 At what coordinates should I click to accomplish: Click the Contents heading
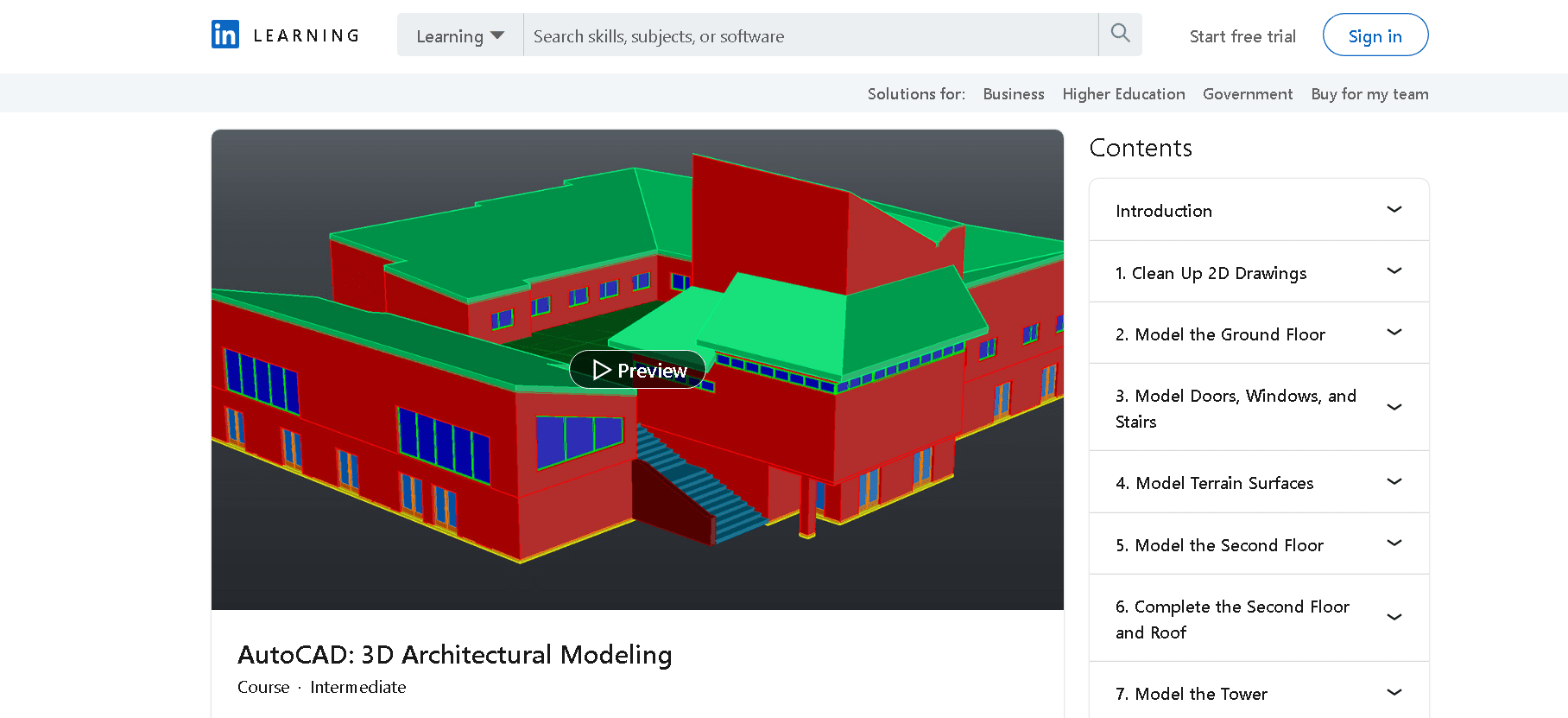tap(1141, 148)
